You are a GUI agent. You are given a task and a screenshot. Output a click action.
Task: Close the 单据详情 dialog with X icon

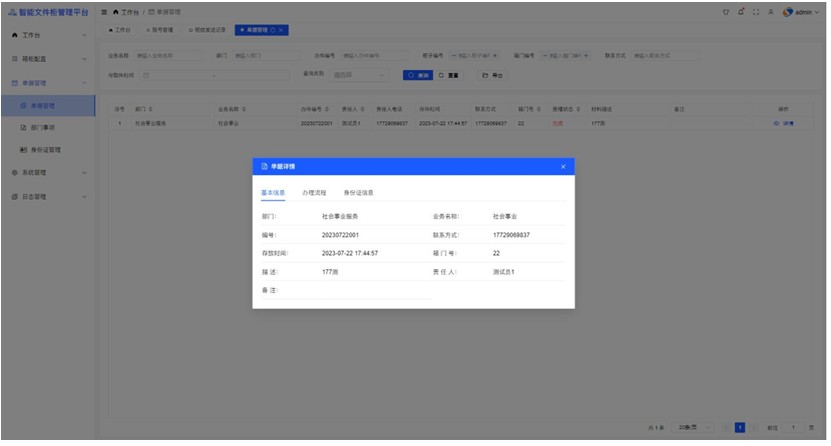click(562, 166)
